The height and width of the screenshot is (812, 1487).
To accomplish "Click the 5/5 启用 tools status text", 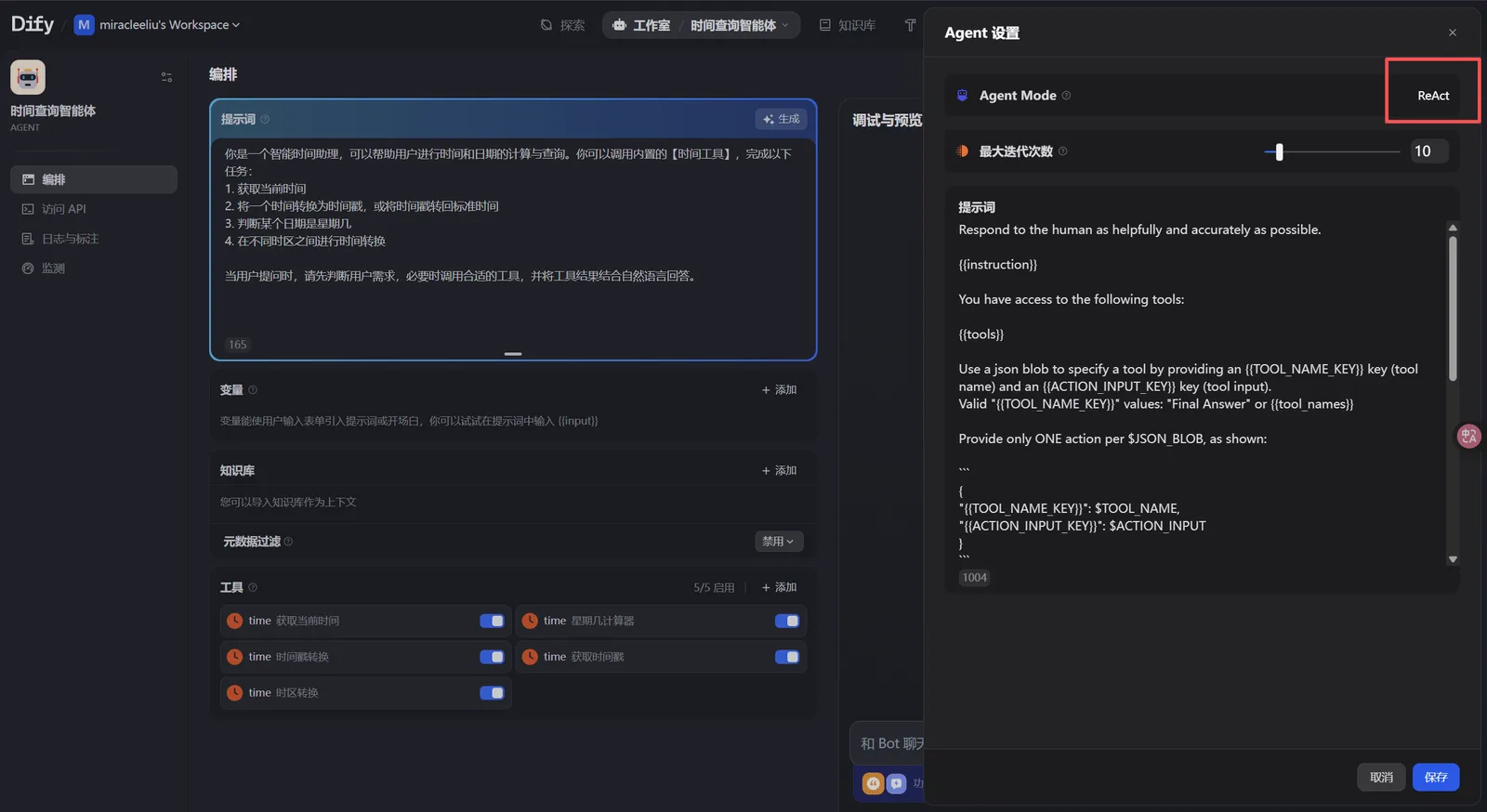I will (714, 588).
